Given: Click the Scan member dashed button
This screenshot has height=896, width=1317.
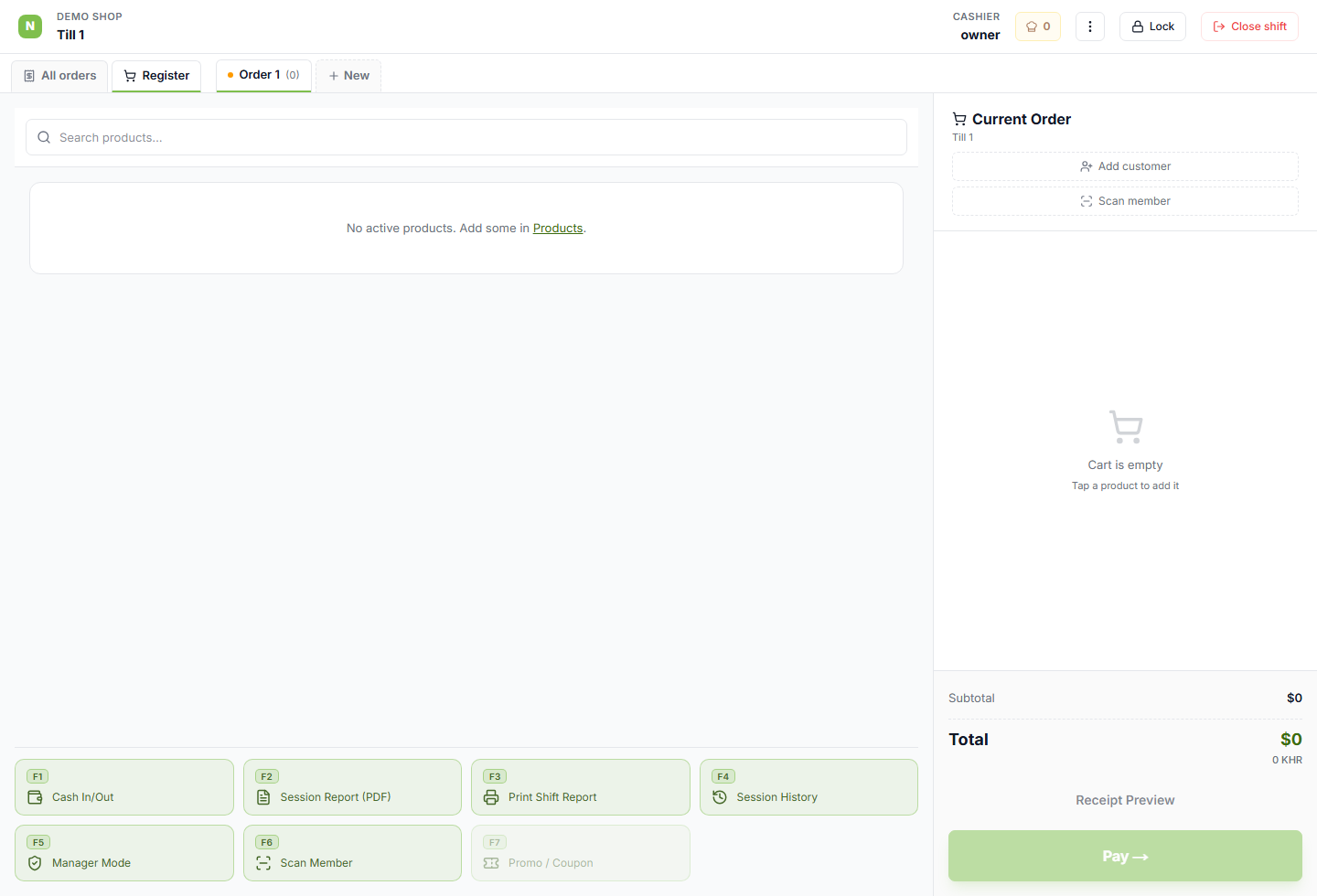Looking at the screenshot, I should 1125,201.
